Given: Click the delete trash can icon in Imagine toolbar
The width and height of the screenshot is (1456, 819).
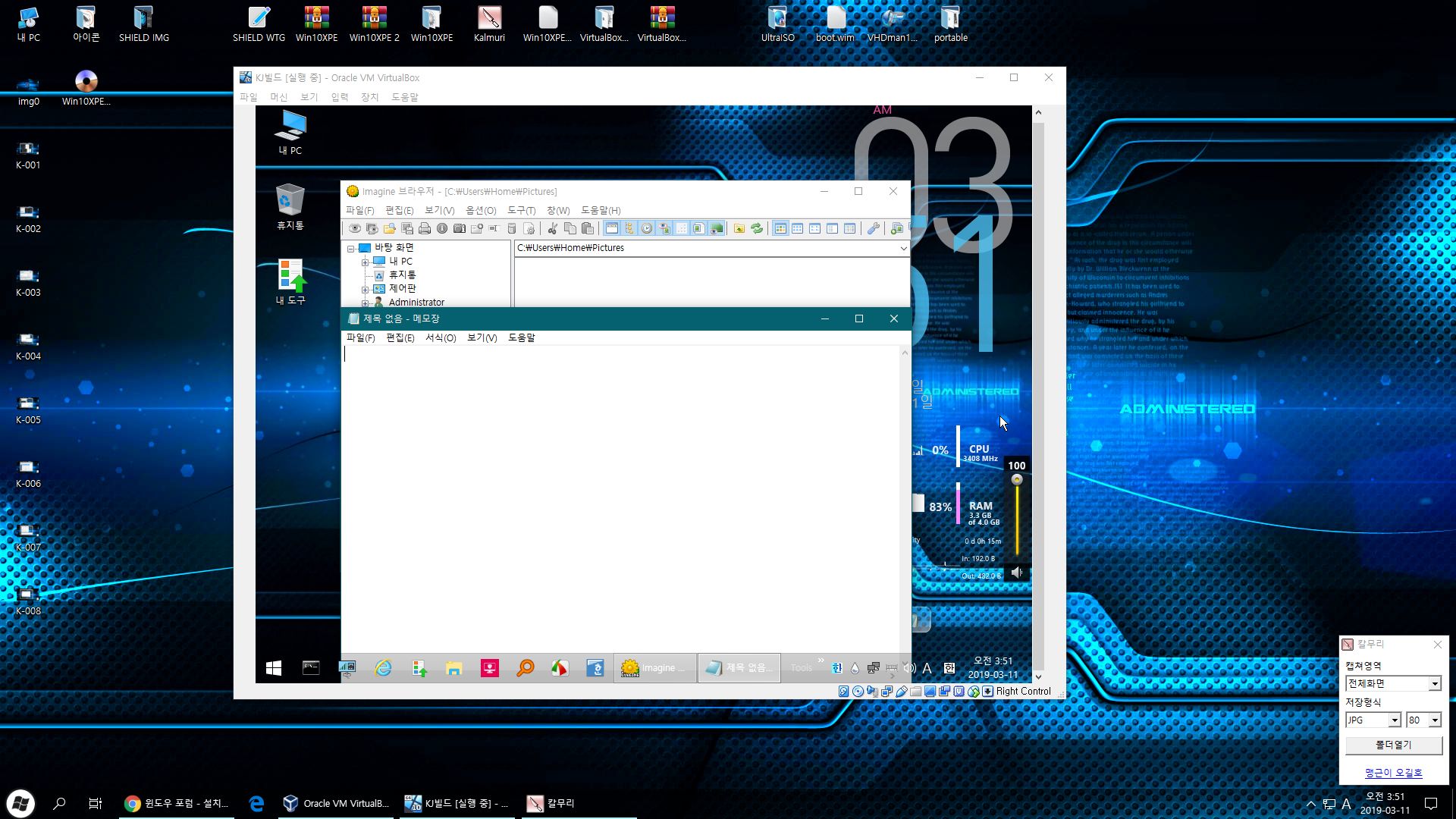Looking at the screenshot, I should point(512,228).
